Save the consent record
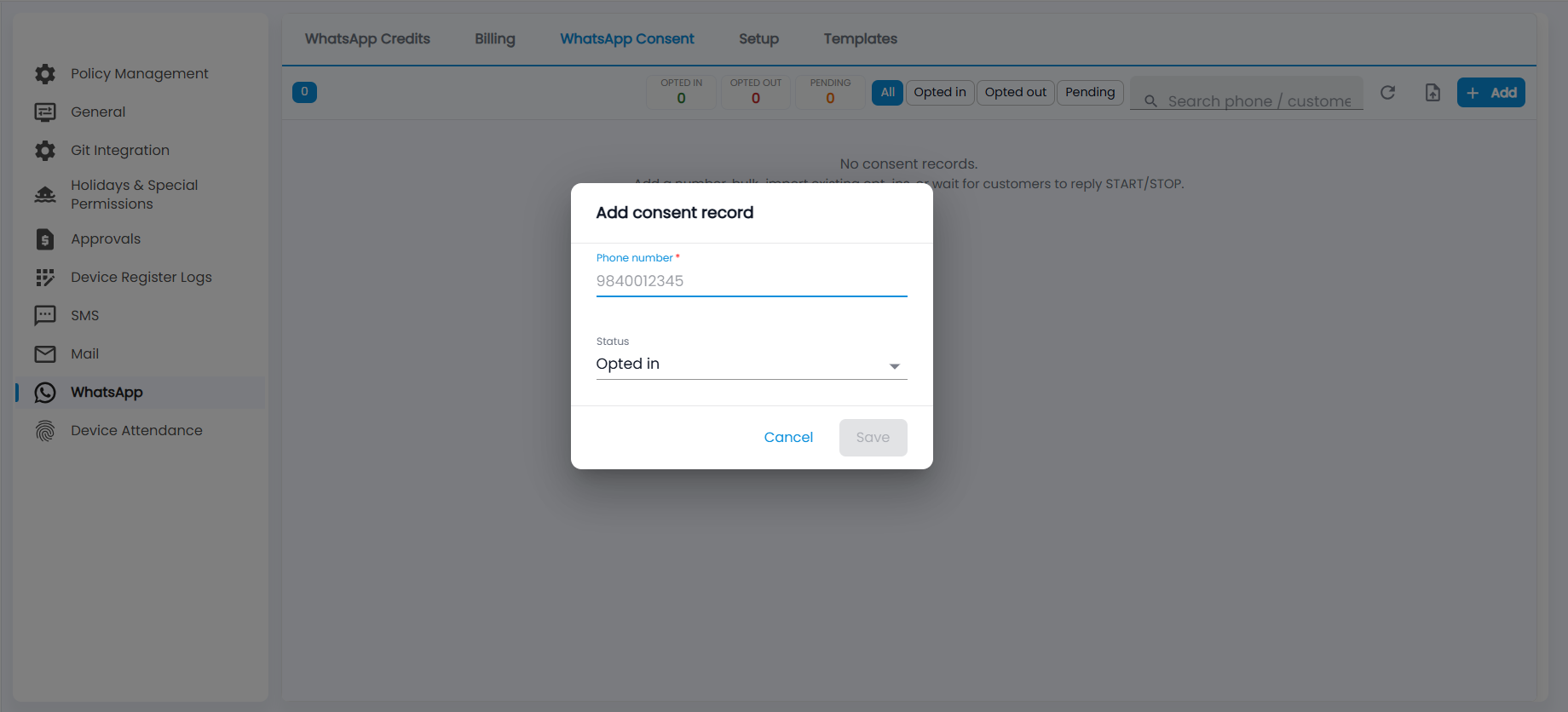The image size is (1568, 712). tap(873, 438)
